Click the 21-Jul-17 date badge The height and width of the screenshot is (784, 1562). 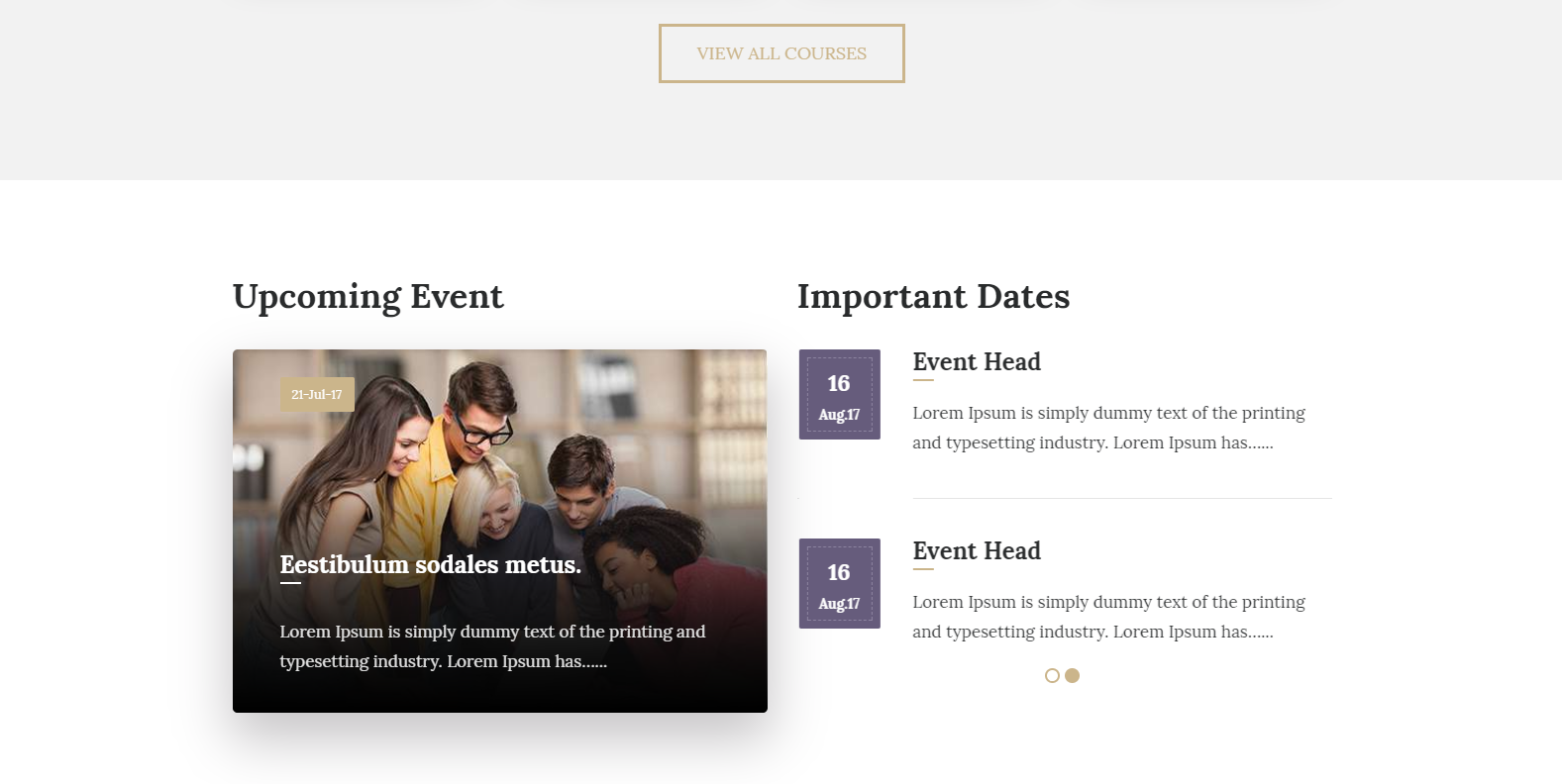pyautogui.click(x=317, y=394)
